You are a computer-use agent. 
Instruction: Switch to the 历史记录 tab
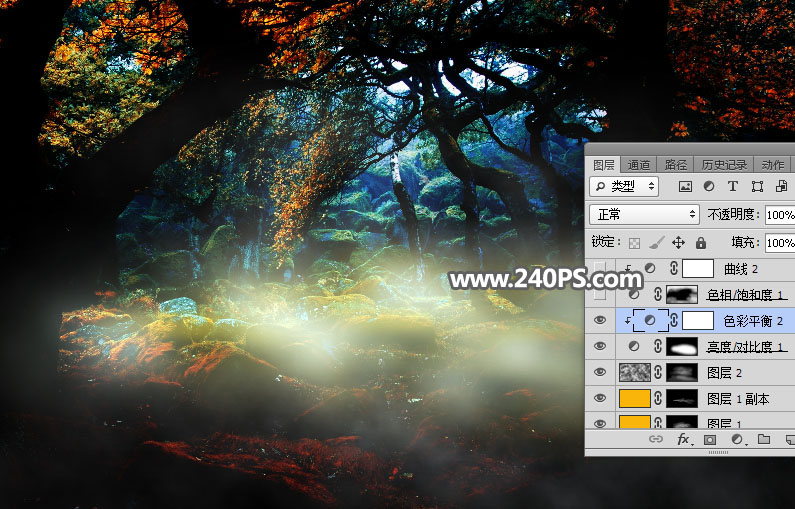pyautogui.click(x=724, y=165)
